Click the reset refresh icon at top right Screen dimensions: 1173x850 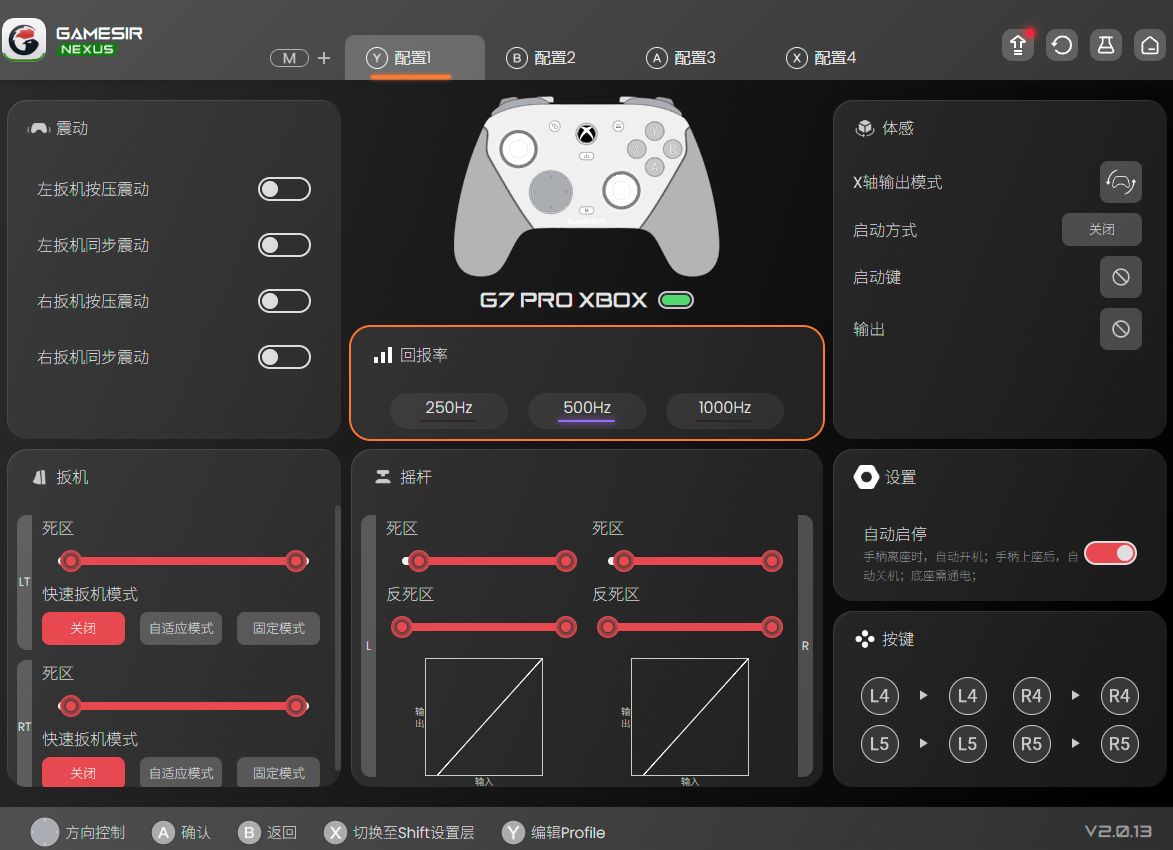click(x=1062, y=46)
